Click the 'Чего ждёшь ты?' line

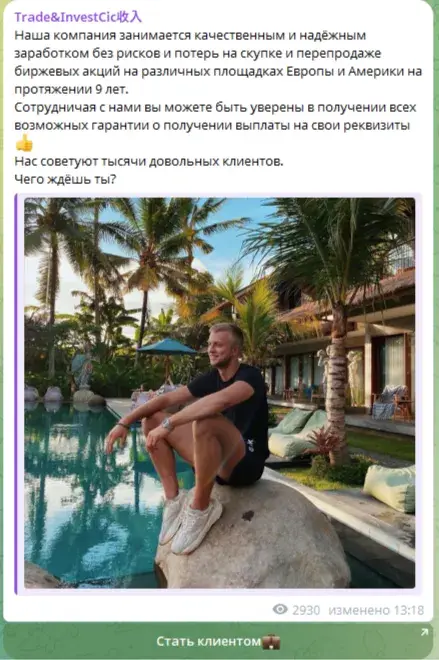[65, 179]
